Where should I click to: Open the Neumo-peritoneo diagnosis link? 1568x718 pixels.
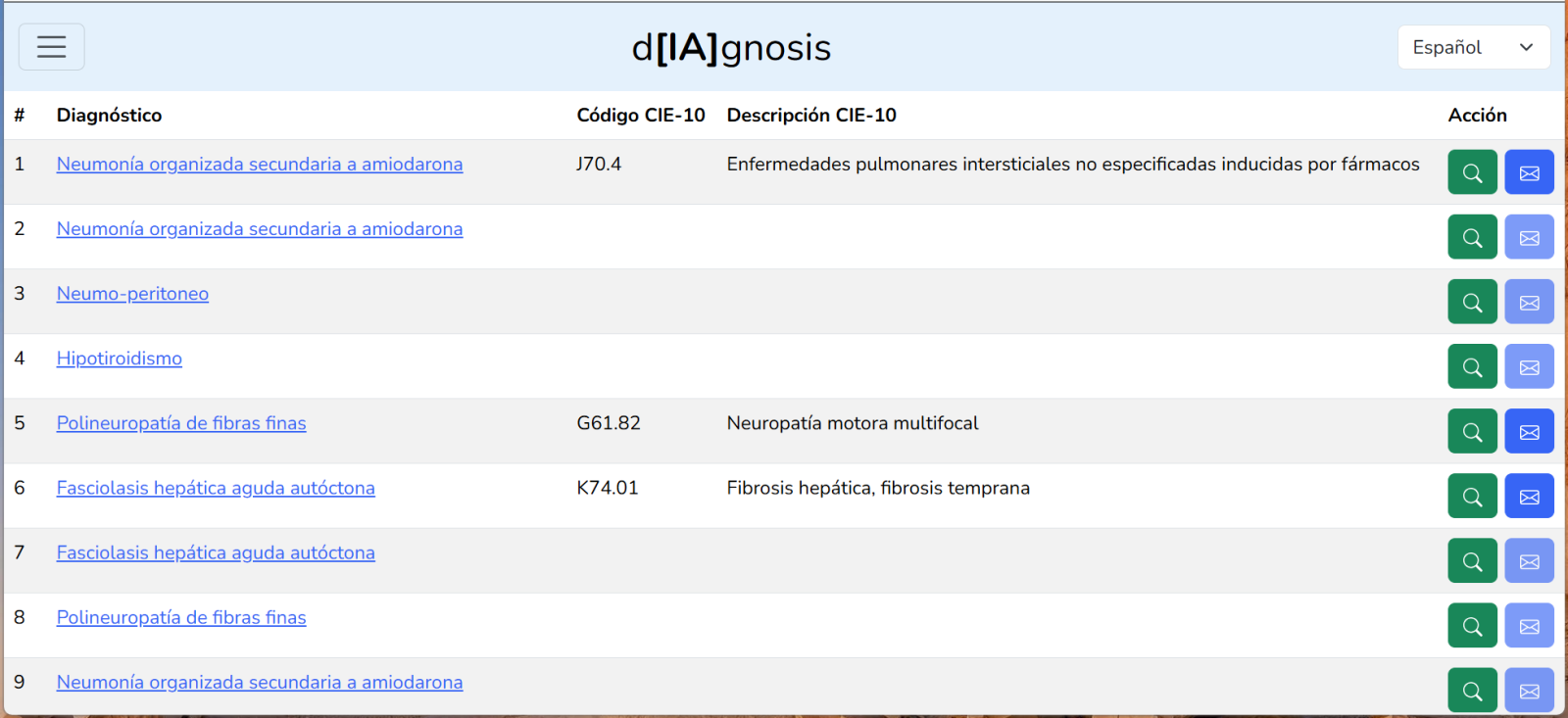click(132, 294)
